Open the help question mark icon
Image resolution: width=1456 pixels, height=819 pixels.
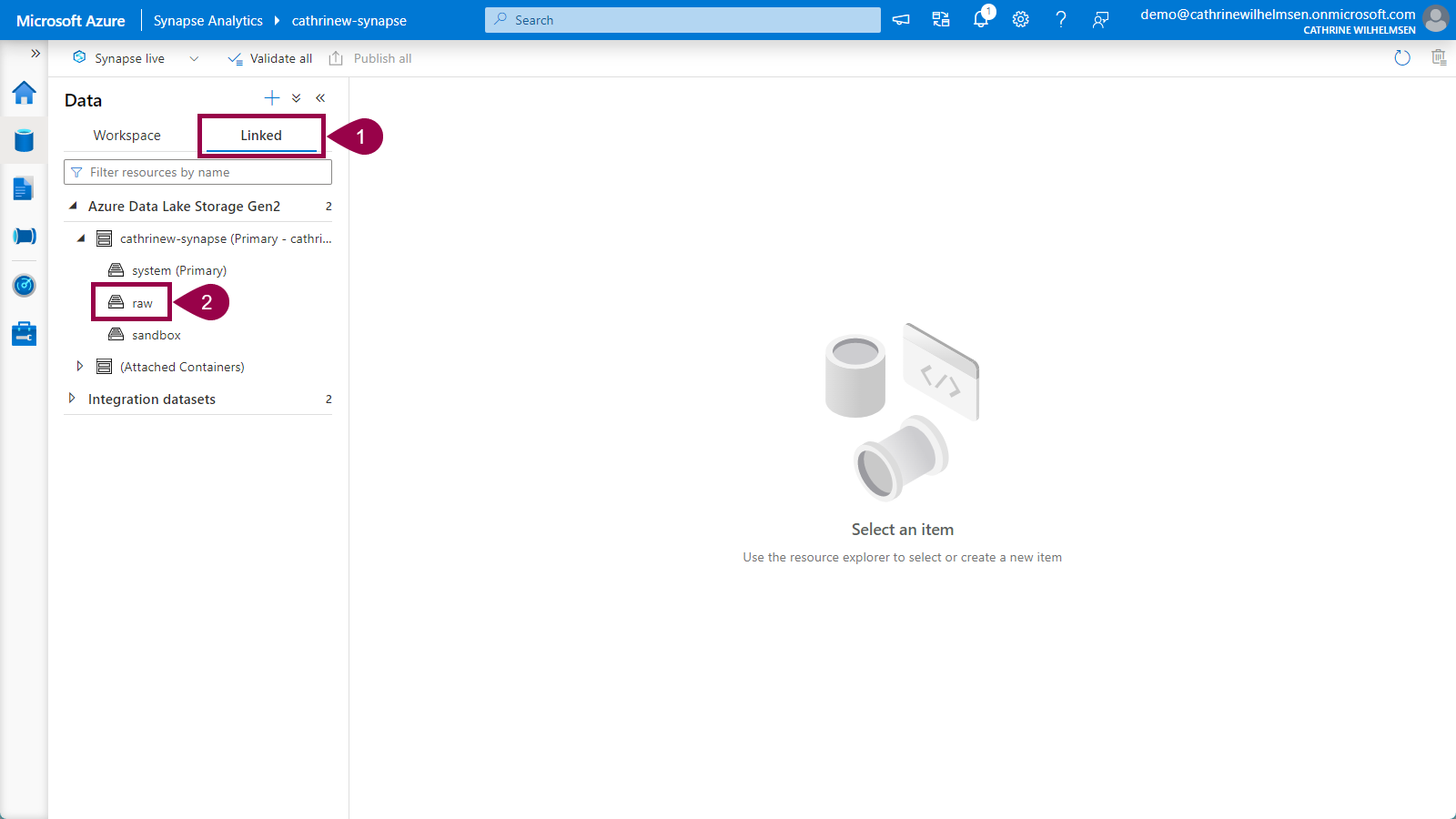pos(1061,20)
